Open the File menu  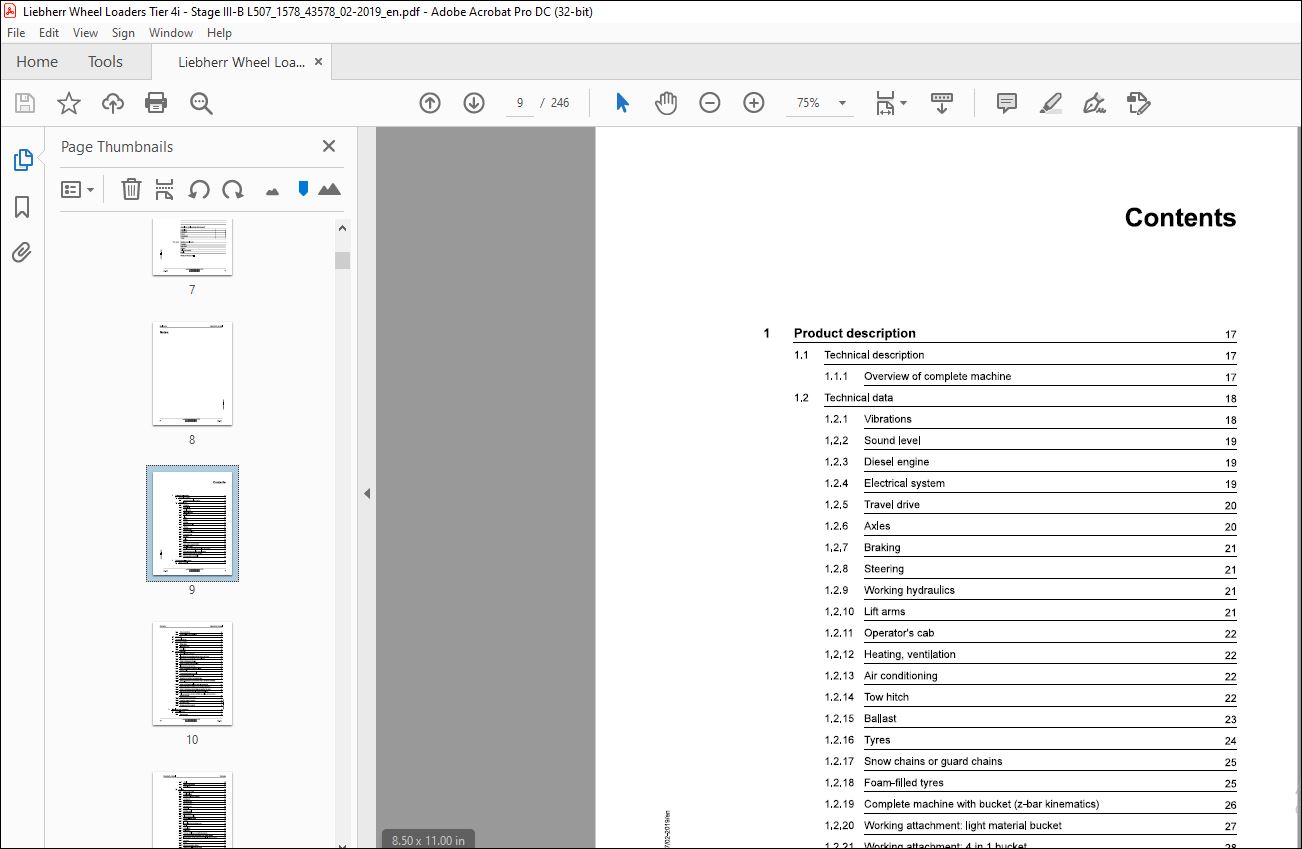click(16, 33)
